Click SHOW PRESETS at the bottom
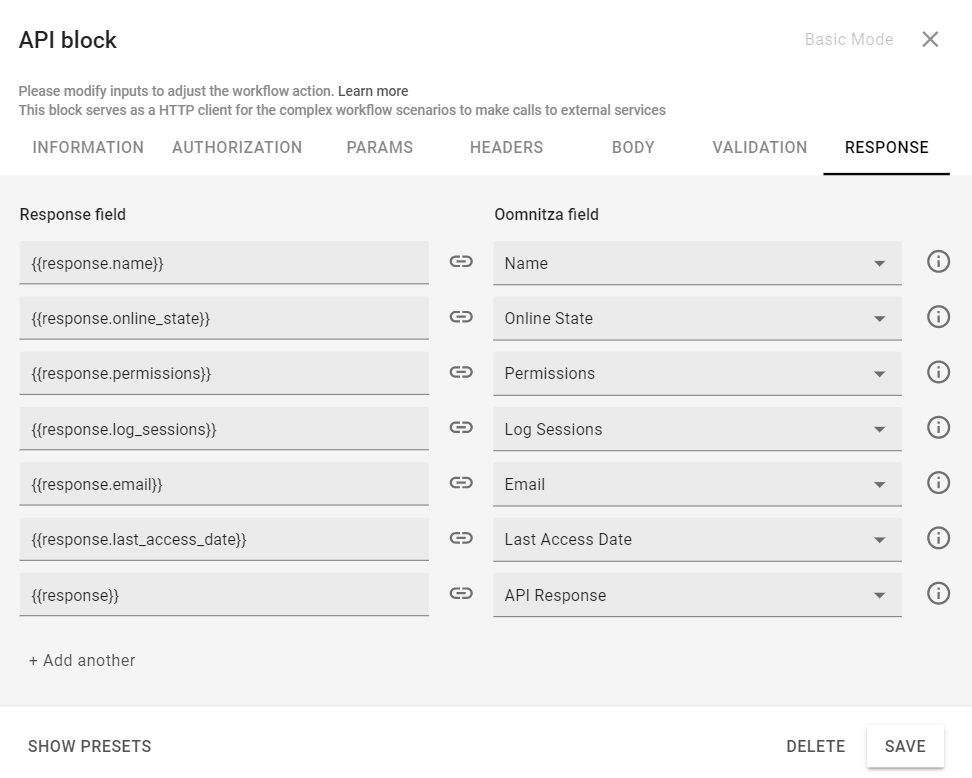The image size is (972, 778). pyautogui.click(x=89, y=745)
